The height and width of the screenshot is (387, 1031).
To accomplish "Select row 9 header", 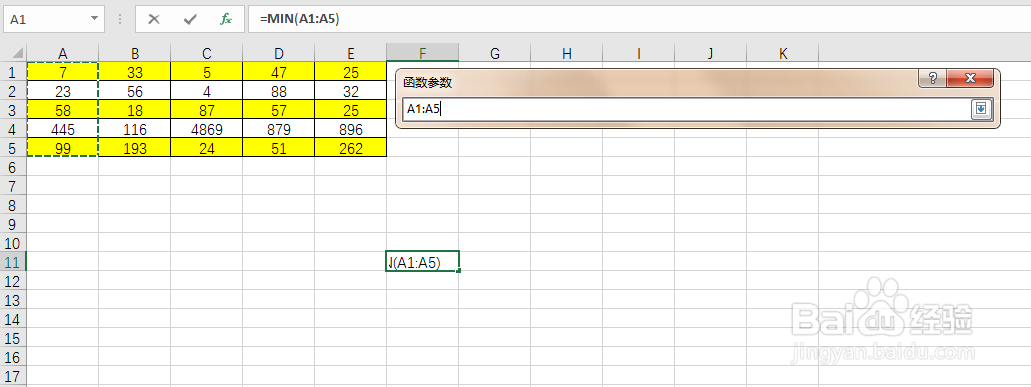I will point(13,224).
